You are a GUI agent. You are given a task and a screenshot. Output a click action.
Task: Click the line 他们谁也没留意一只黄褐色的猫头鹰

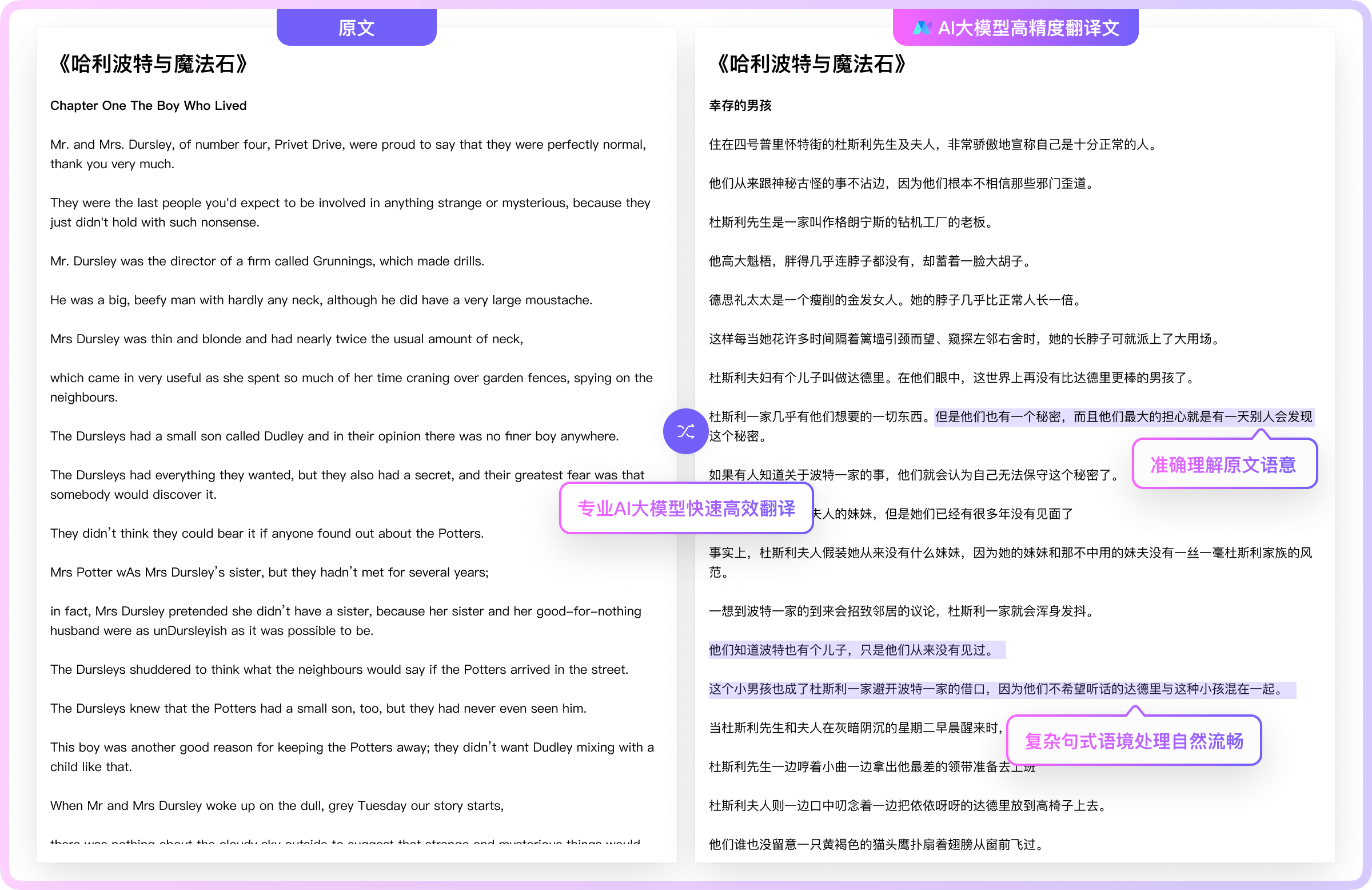point(876,844)
